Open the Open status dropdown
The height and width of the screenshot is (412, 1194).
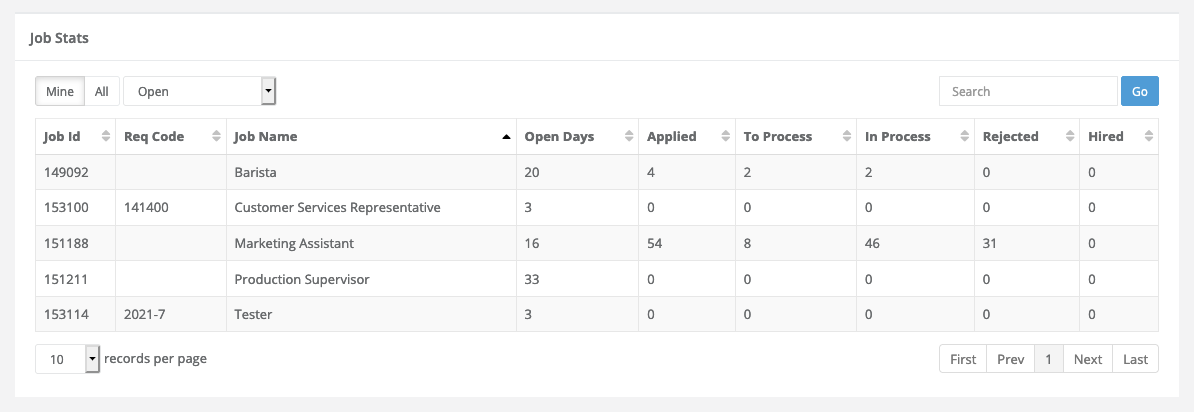pos(200,91)
